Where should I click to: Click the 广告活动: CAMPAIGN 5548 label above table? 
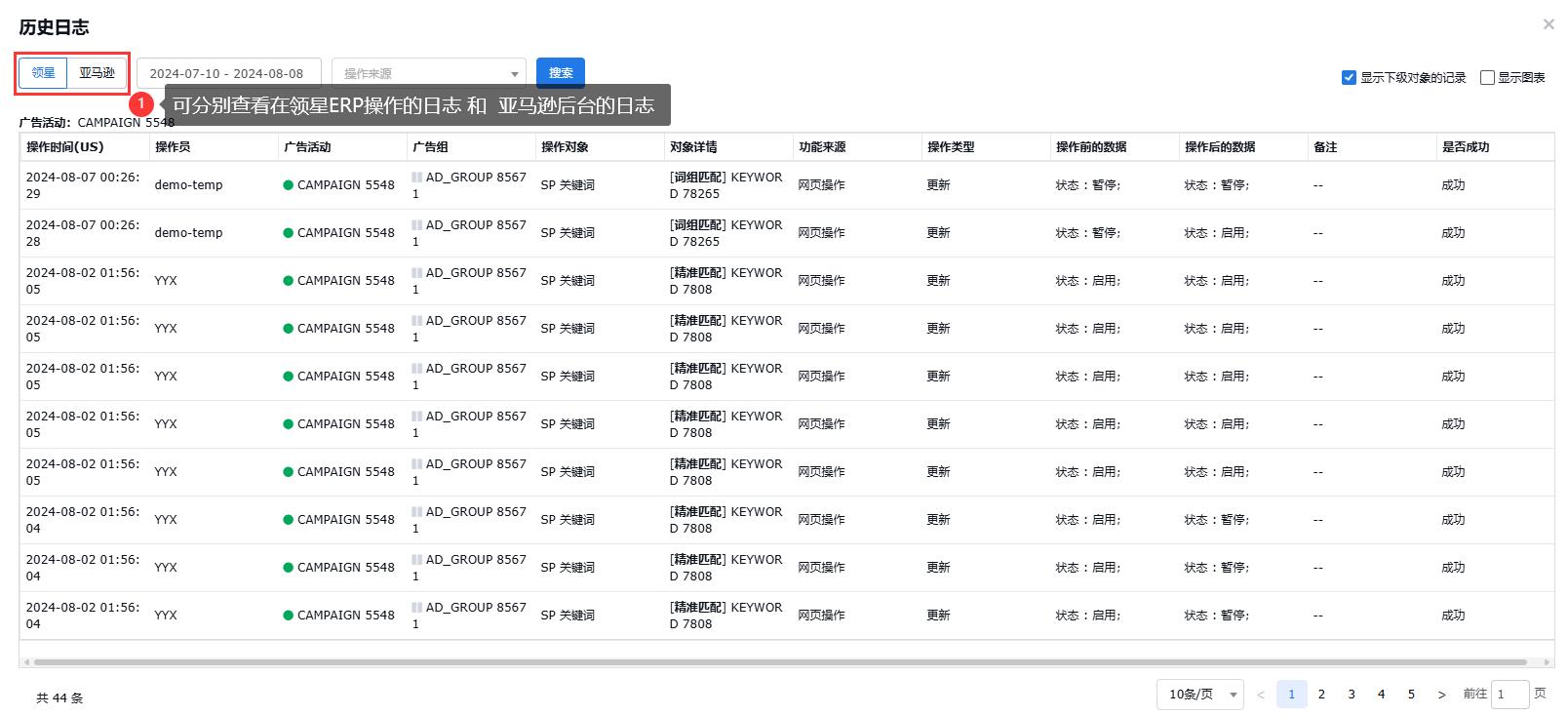tap(97, 123)
